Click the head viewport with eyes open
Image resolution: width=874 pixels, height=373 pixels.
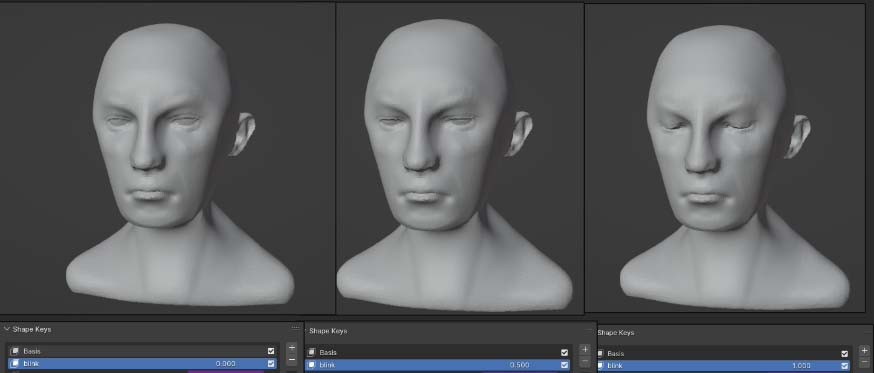[x=167, y=159]
